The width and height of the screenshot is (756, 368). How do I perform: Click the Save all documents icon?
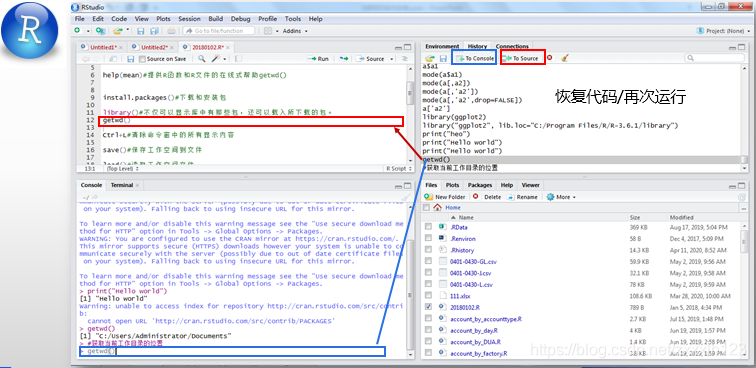click(154, 31)
